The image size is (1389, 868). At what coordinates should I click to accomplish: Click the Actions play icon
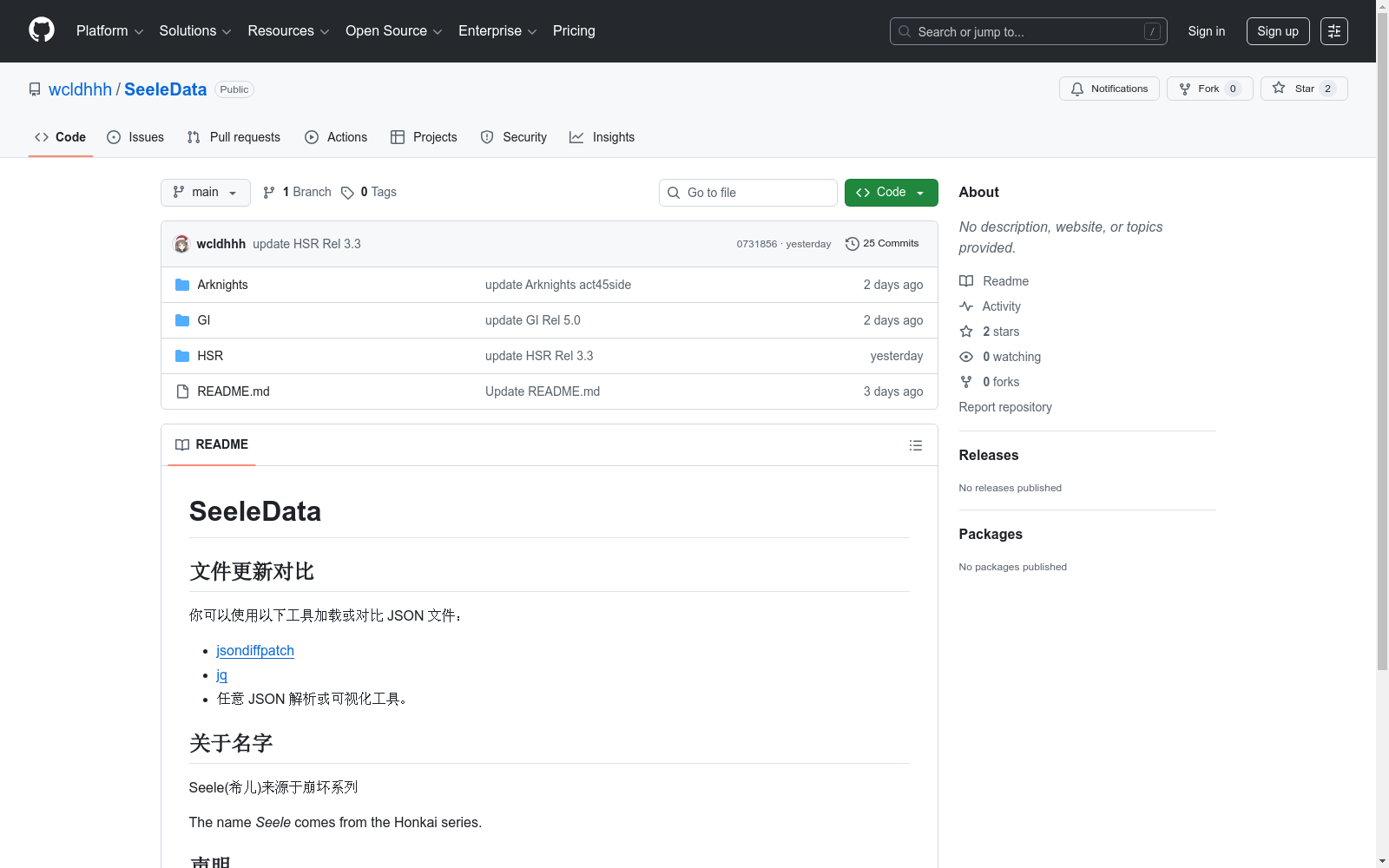pos(312,137)
